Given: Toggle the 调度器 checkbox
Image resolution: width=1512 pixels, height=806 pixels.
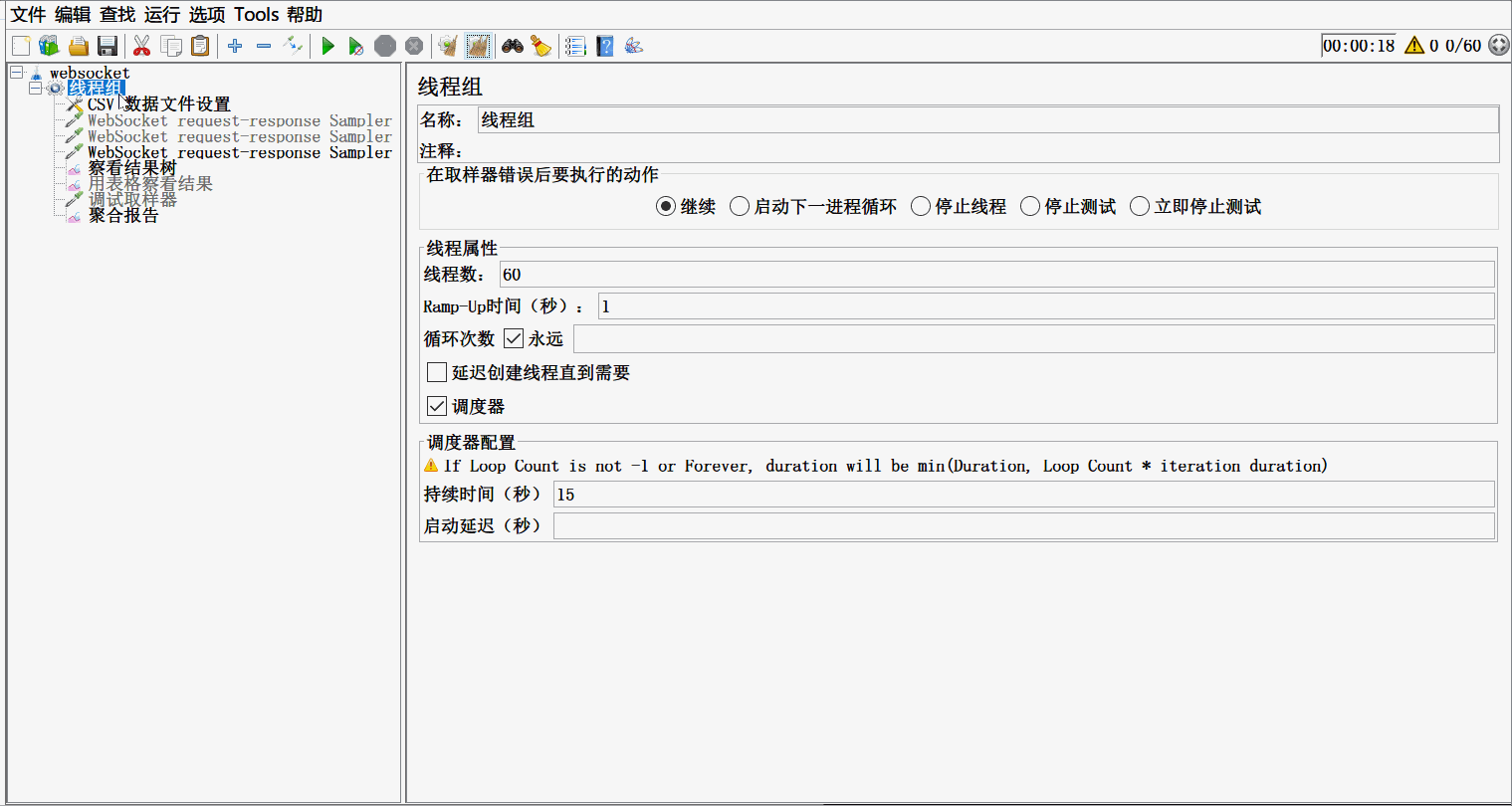Looking at the screenshot, I should pyautogui.click(x=437, y=406).
